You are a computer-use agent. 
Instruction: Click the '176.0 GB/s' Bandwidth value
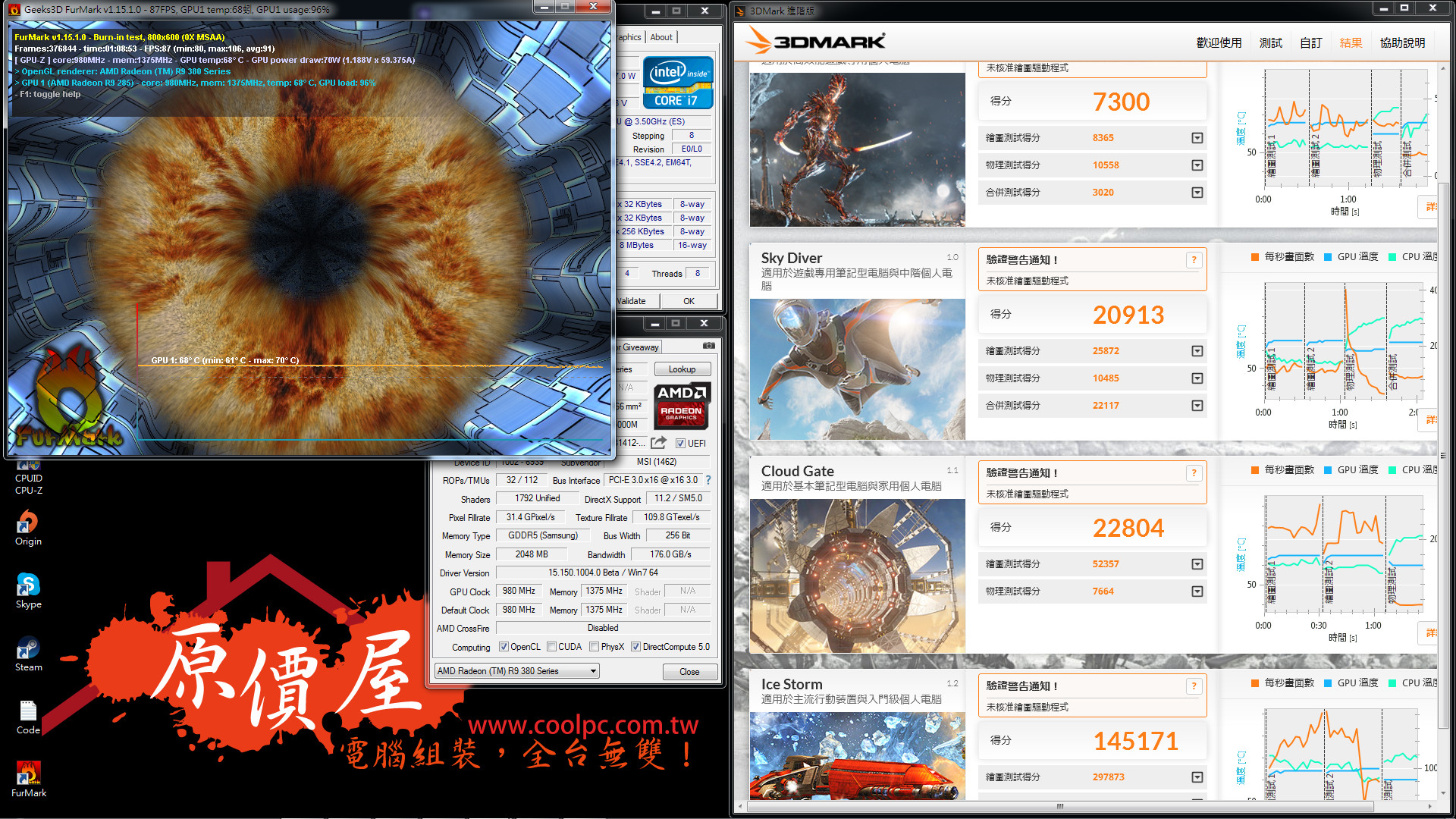[x=670, y=555]
